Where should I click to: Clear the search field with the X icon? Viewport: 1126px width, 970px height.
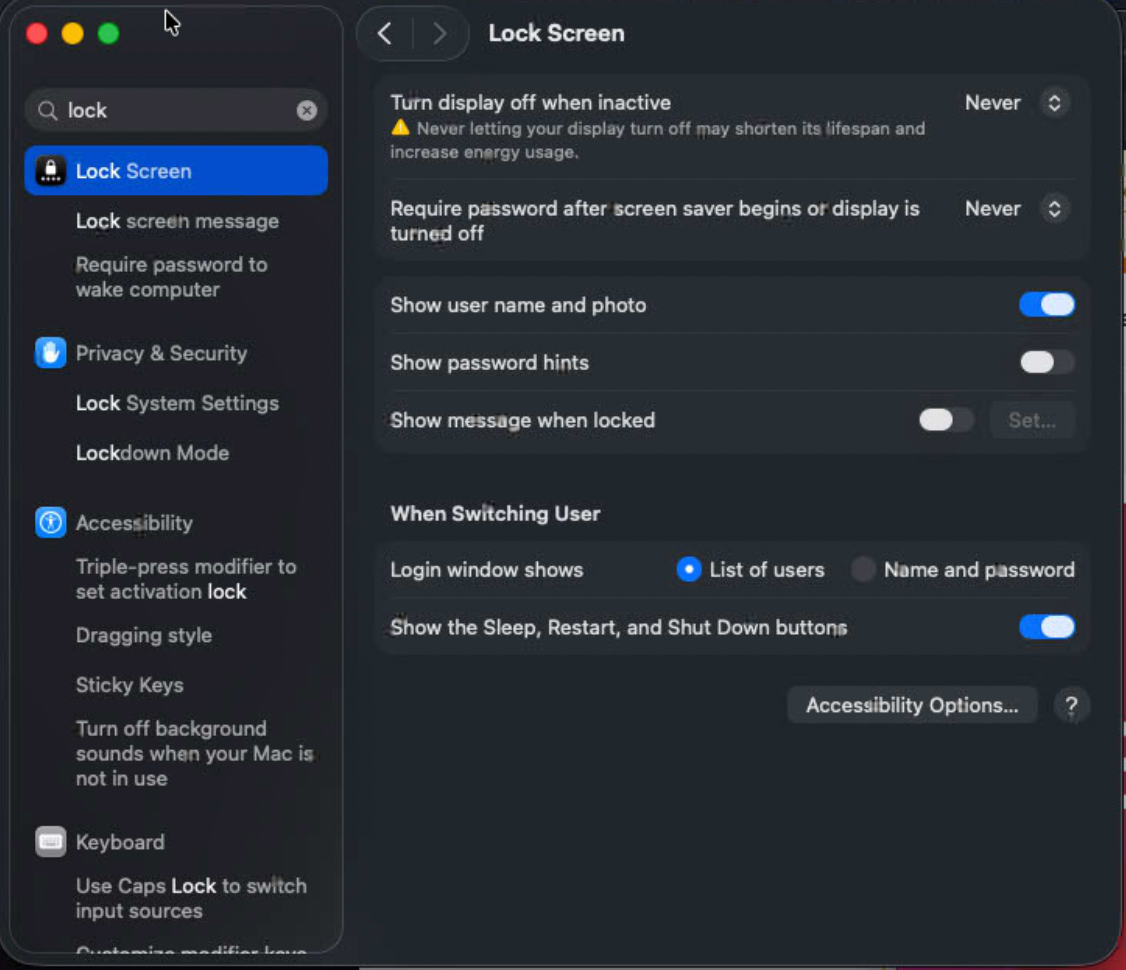pos(307,111)
